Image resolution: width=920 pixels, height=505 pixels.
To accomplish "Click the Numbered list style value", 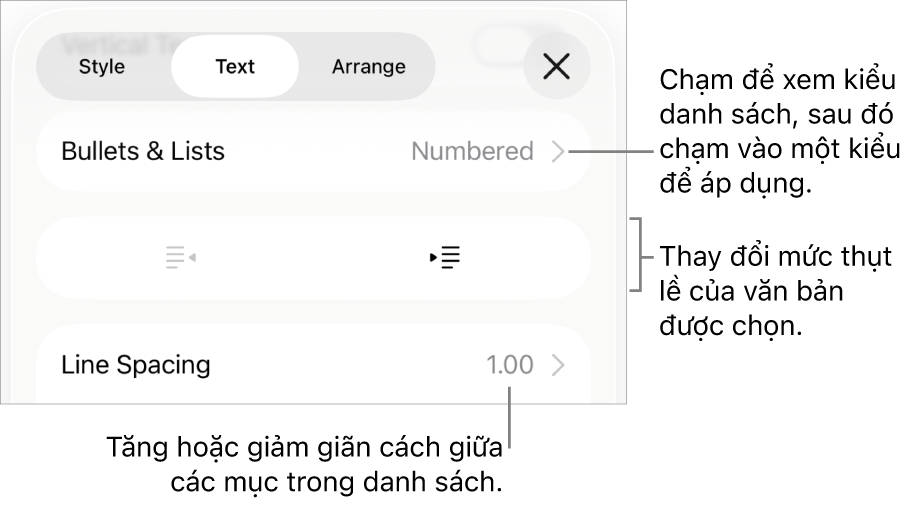I will (472, 152).
